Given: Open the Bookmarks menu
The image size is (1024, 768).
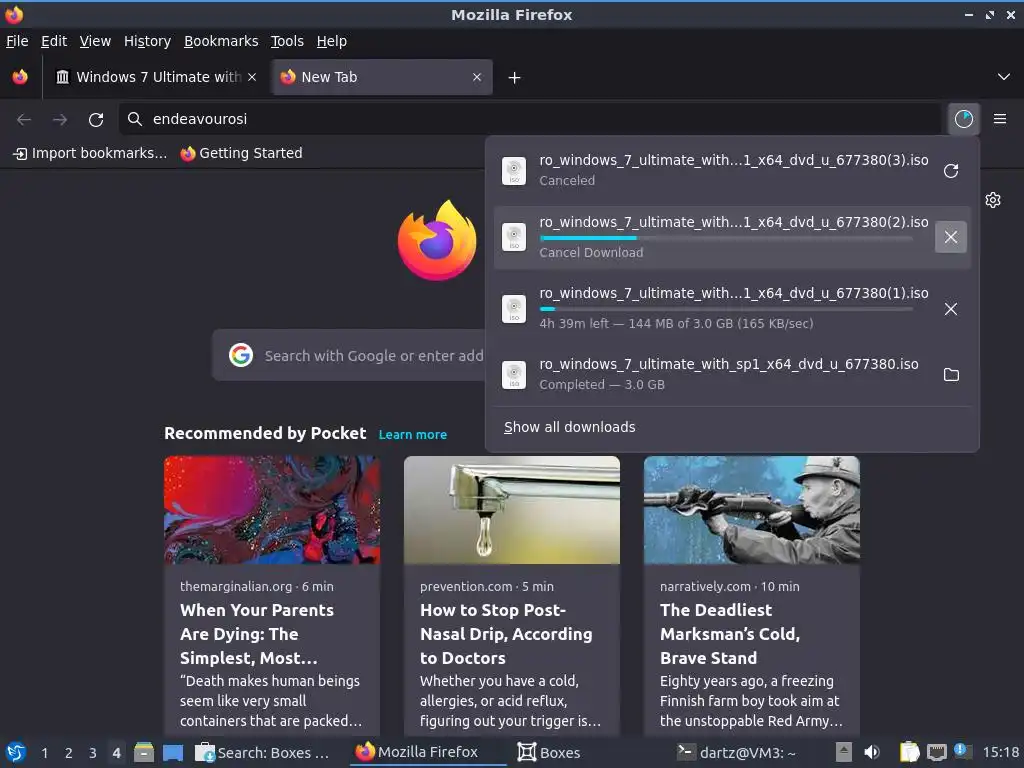Looking at the screenshot, I should 221,41.
